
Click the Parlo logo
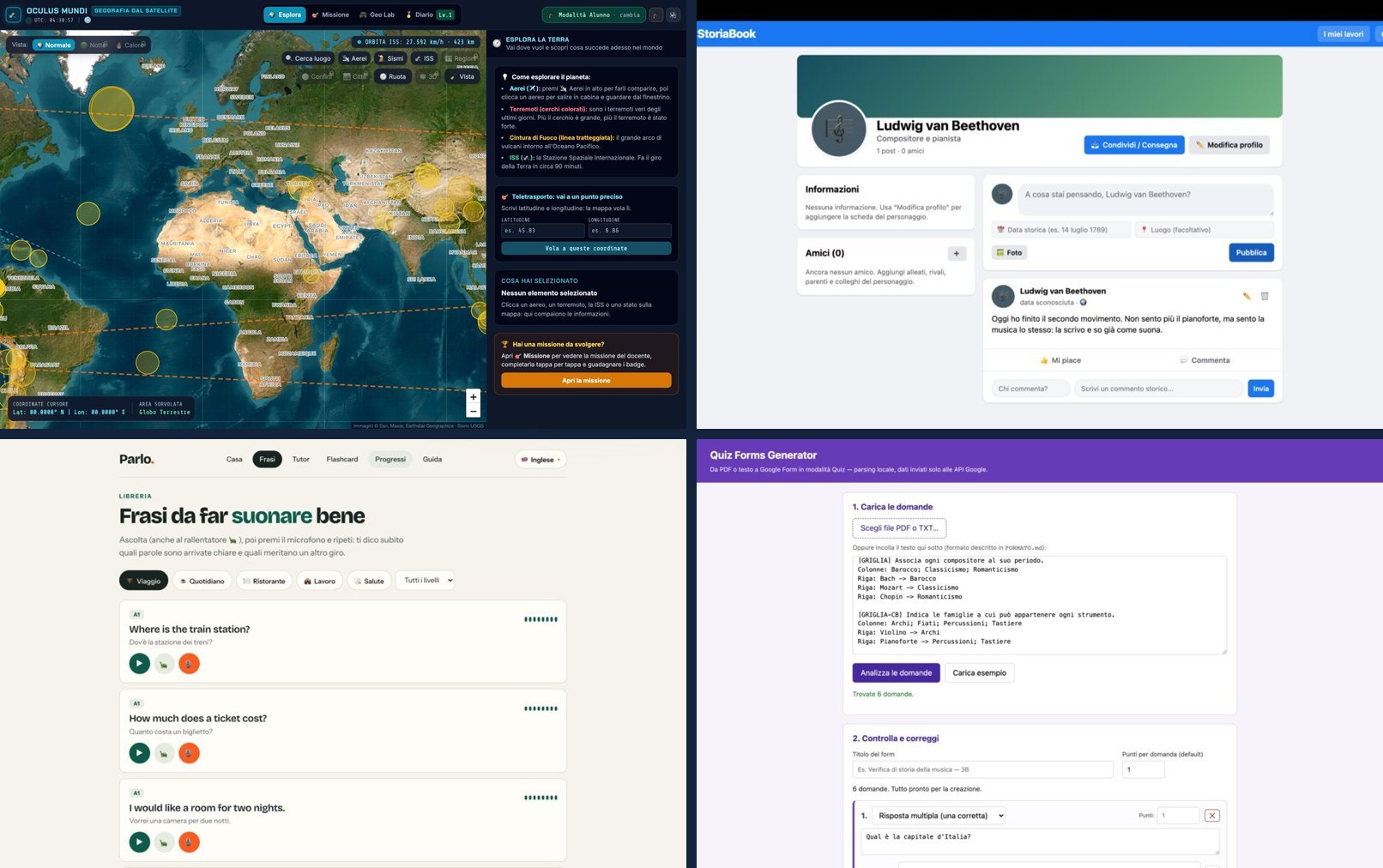click(x=136, y=459)
